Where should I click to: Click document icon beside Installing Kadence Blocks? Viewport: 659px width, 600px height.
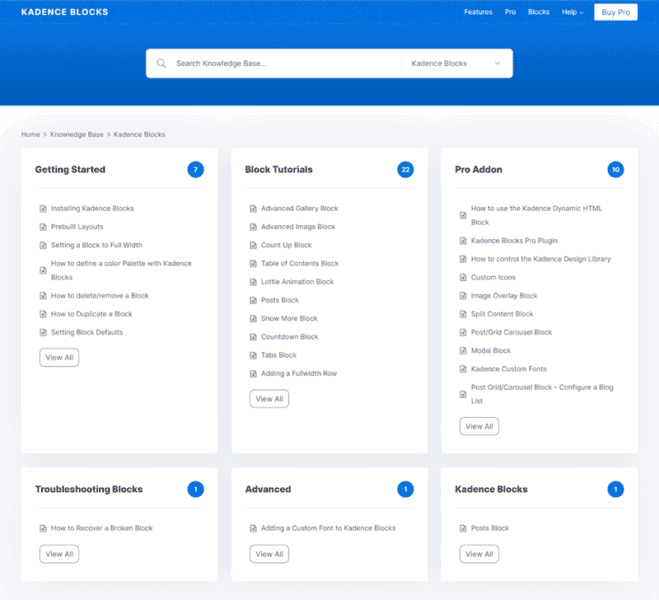click(43, 209)
